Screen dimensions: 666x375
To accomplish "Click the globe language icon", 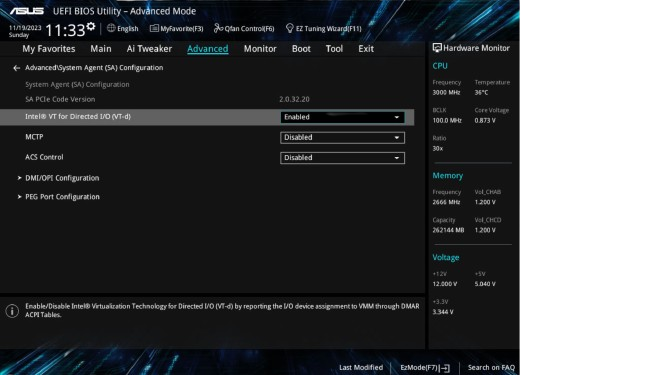I will coord(111,28).
